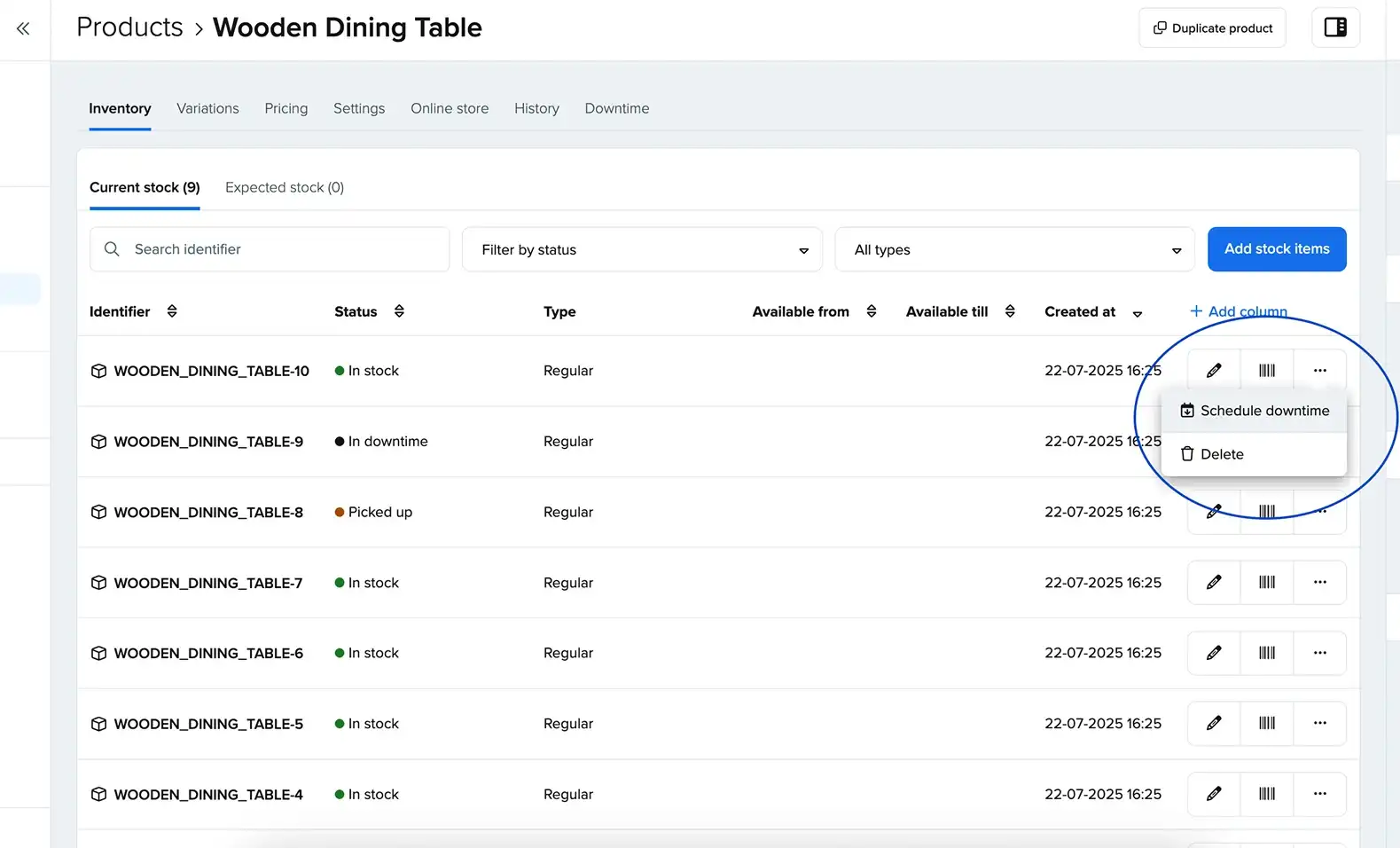This screenshot has height=848, width=1400.
Task: Edit WOODEN_DINING_TABLE-10 with pencil icon
Action: coord(1214,371)
